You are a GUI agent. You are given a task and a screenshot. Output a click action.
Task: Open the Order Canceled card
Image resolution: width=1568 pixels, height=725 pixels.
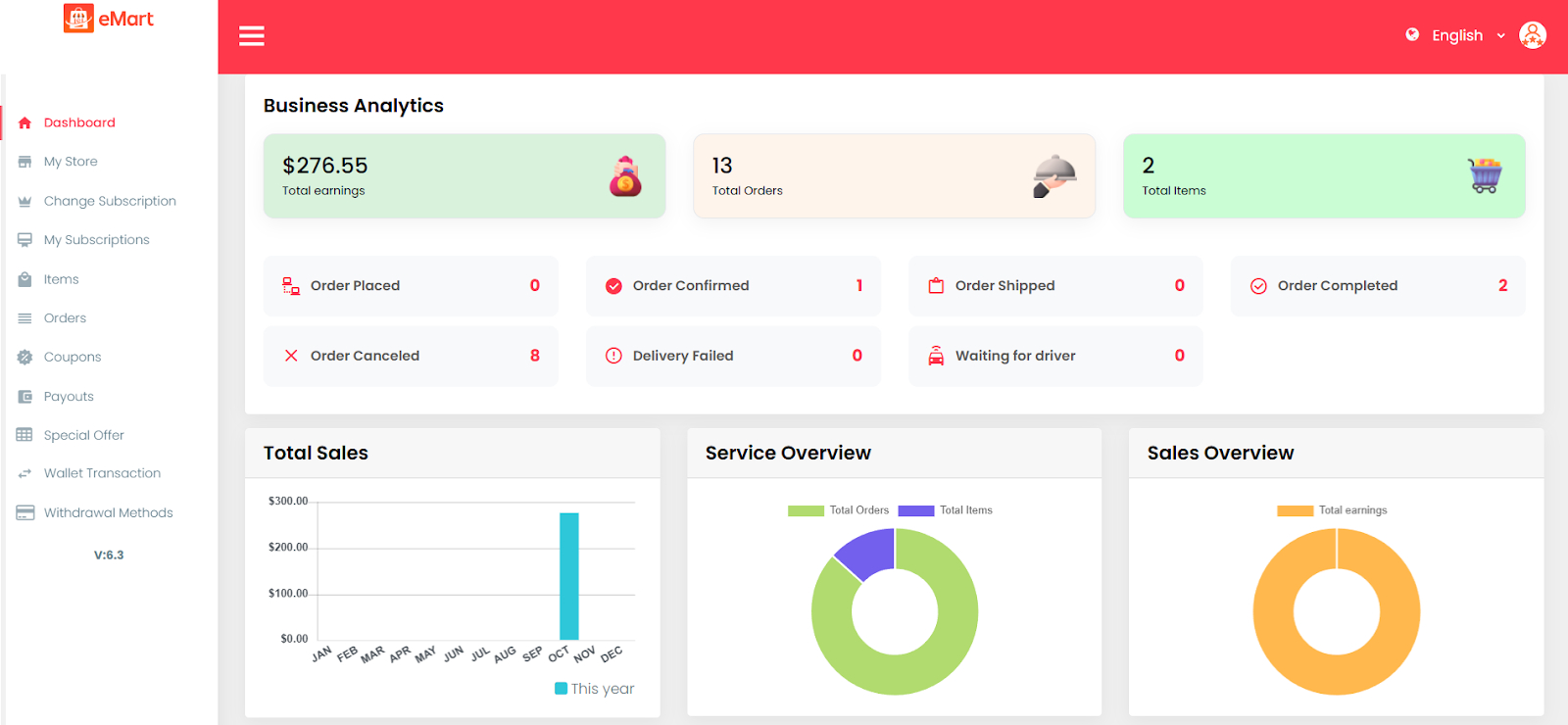coord(411,356)
